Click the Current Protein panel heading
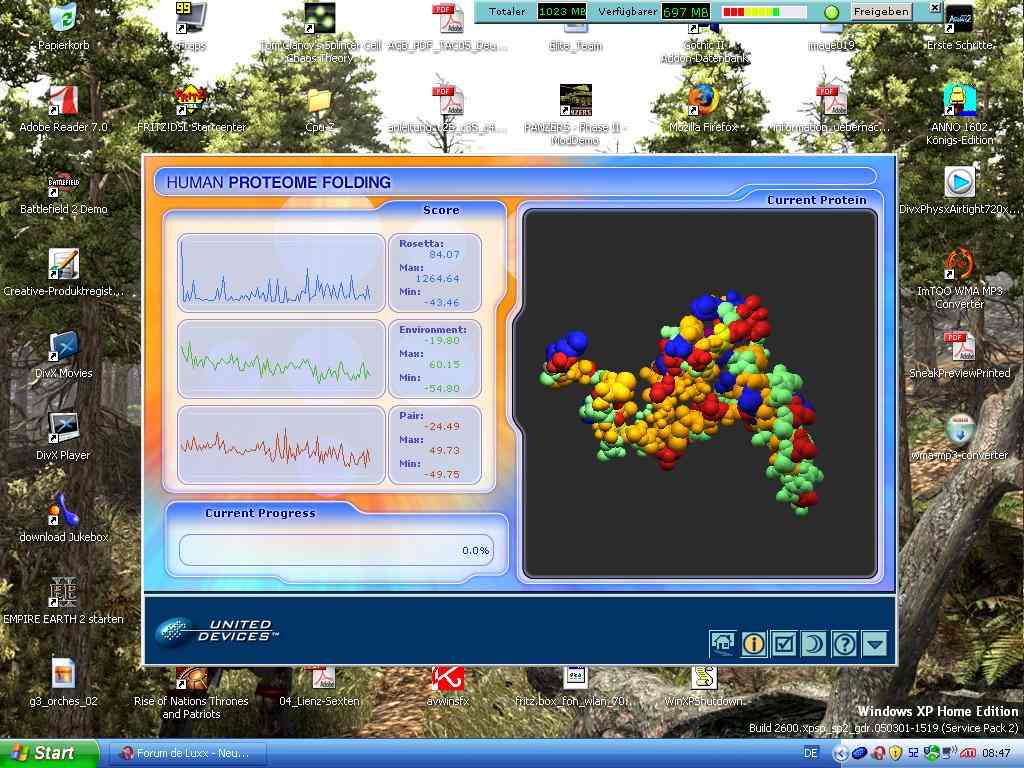Viewport: 1024px width, 768px height. click(x=816, y=200)
